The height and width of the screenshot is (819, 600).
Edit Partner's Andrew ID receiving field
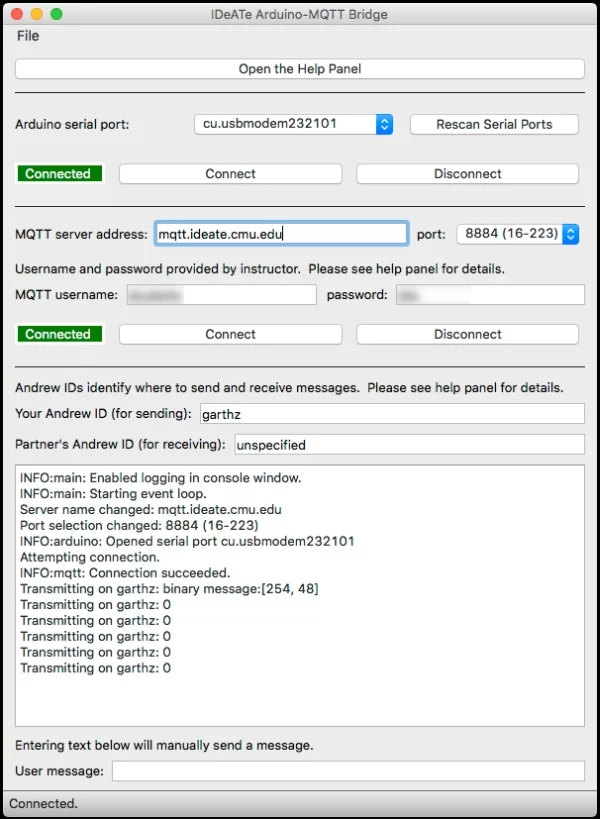(409, 444)
